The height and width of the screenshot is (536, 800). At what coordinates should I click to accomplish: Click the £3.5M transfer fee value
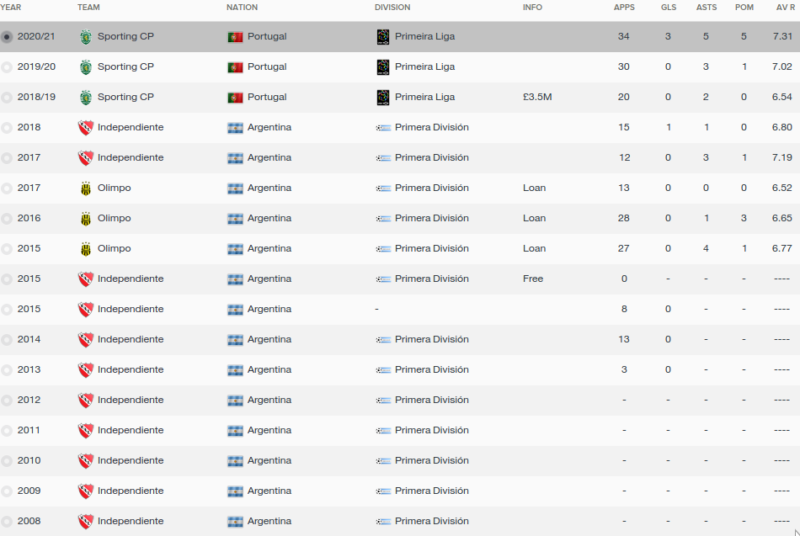click(x=537, y=97)
